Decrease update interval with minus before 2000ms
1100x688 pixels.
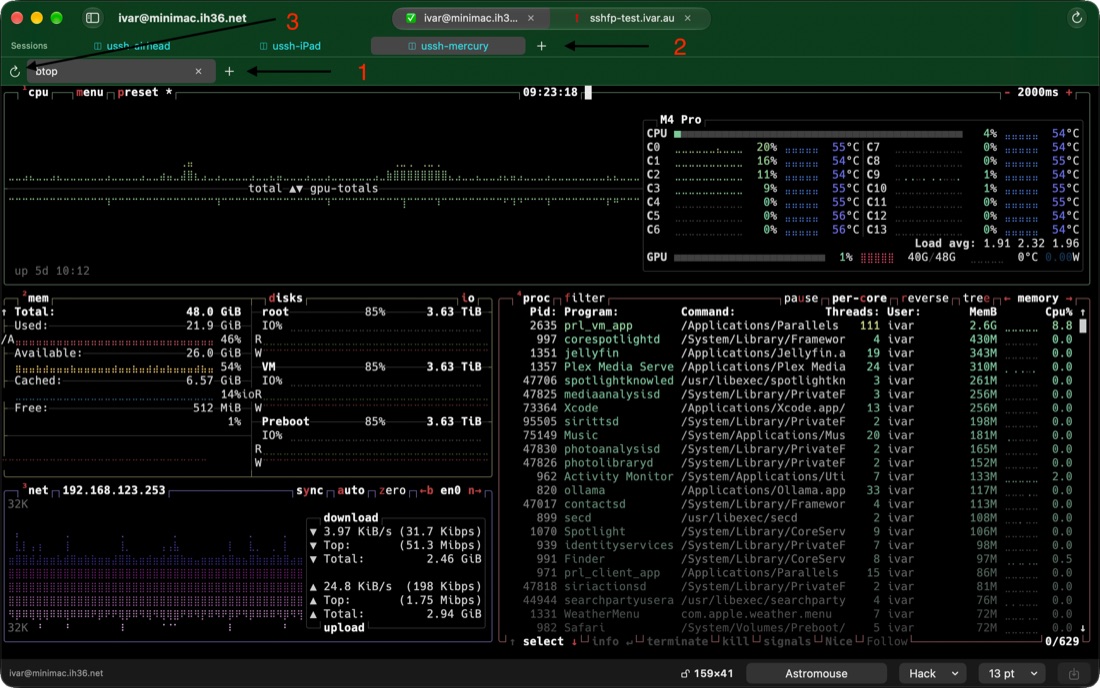[x=1007, y=93]
